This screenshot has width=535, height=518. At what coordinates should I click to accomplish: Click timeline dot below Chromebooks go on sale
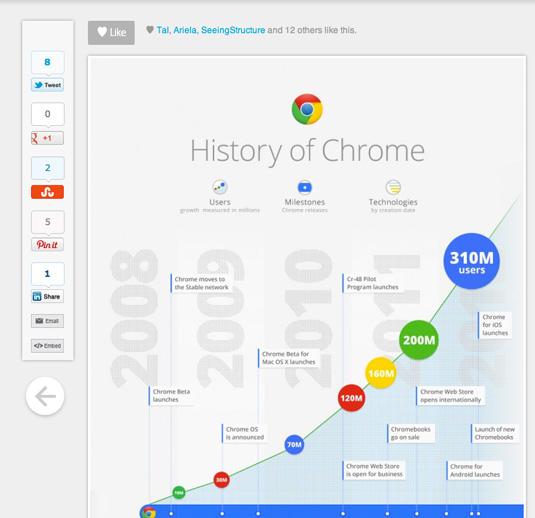pyautogui.click(x=387, y=513)
